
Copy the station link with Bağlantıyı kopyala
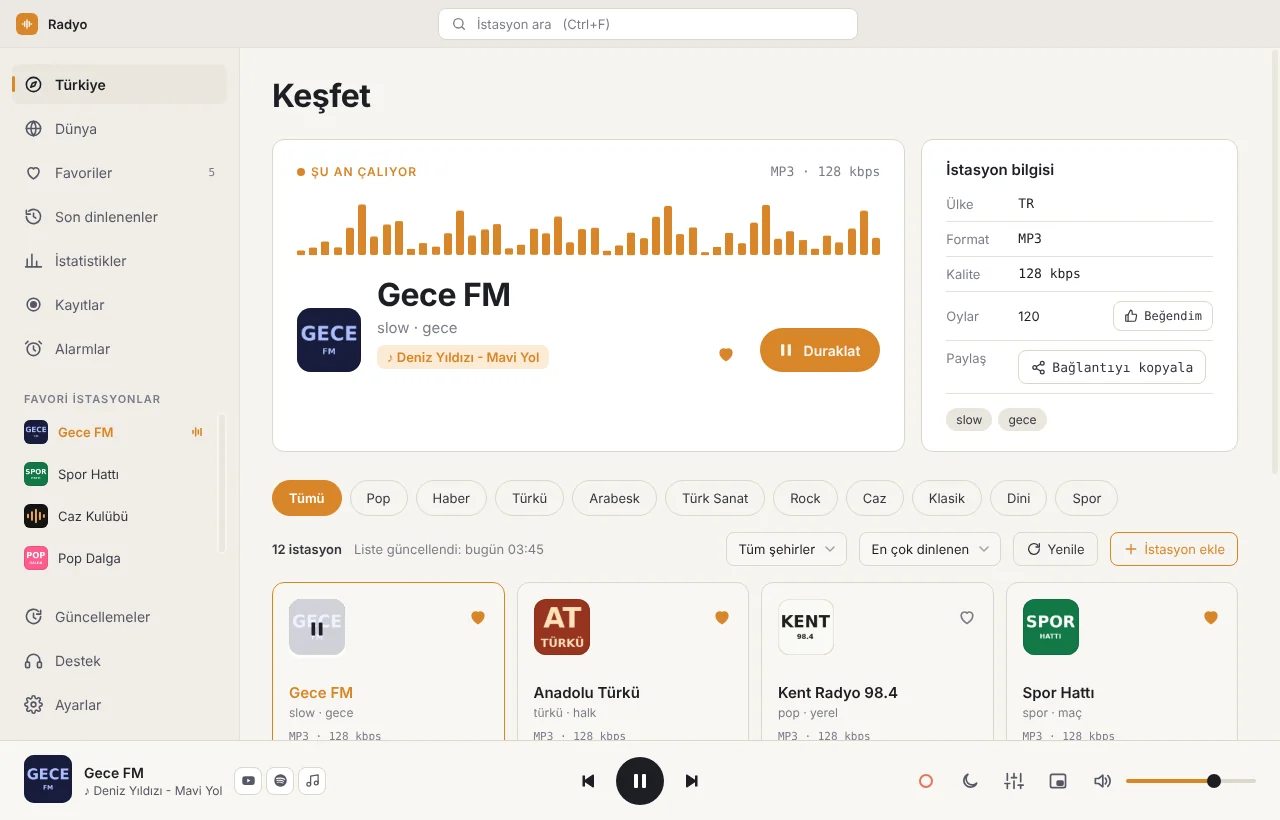click(x=1112, y=367)
